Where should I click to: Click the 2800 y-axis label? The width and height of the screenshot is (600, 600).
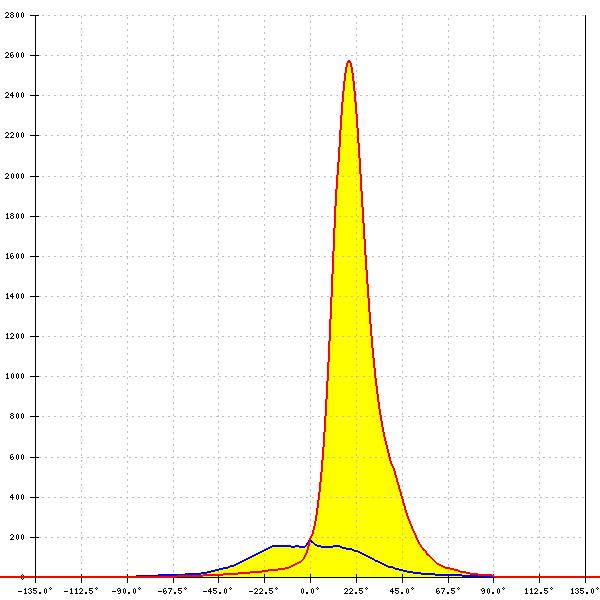(x=15, y=15)
